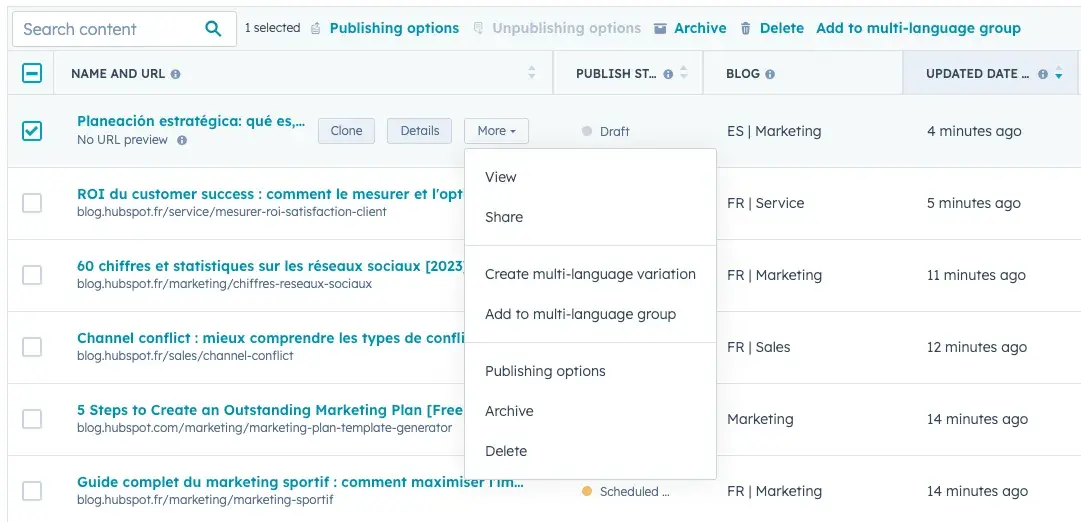Toggle the select-all header checkbox

pyautogui.click(x=32, y=73)
